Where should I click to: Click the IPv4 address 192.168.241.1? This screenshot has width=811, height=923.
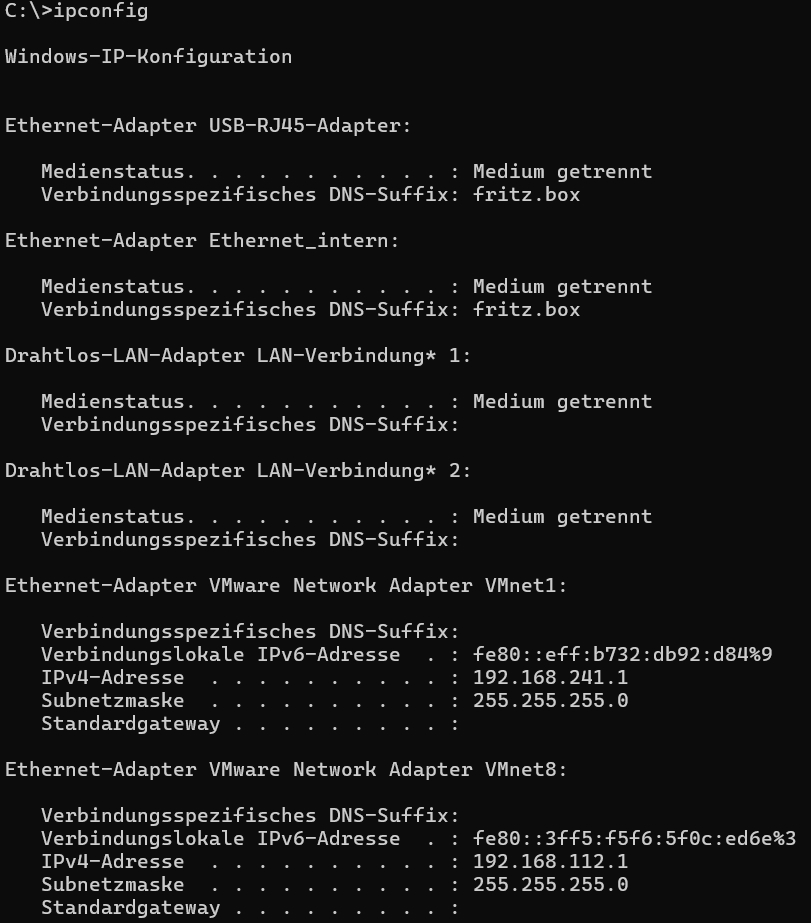pyautogui.click(x=550, y=678)
